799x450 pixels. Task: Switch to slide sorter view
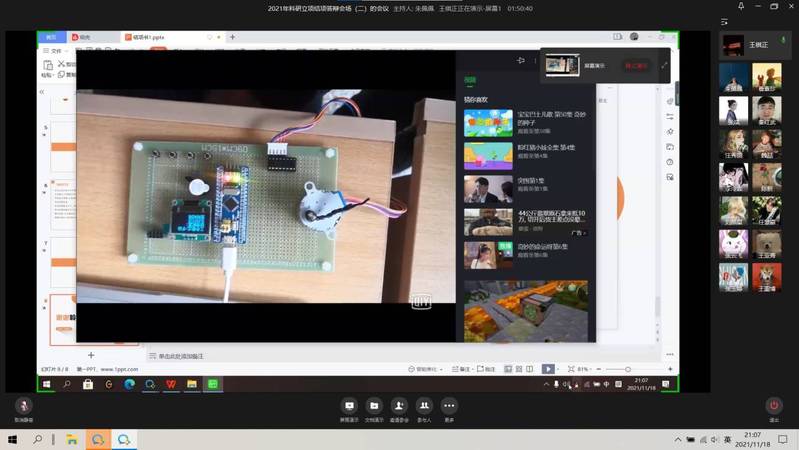tap(519, 369)
